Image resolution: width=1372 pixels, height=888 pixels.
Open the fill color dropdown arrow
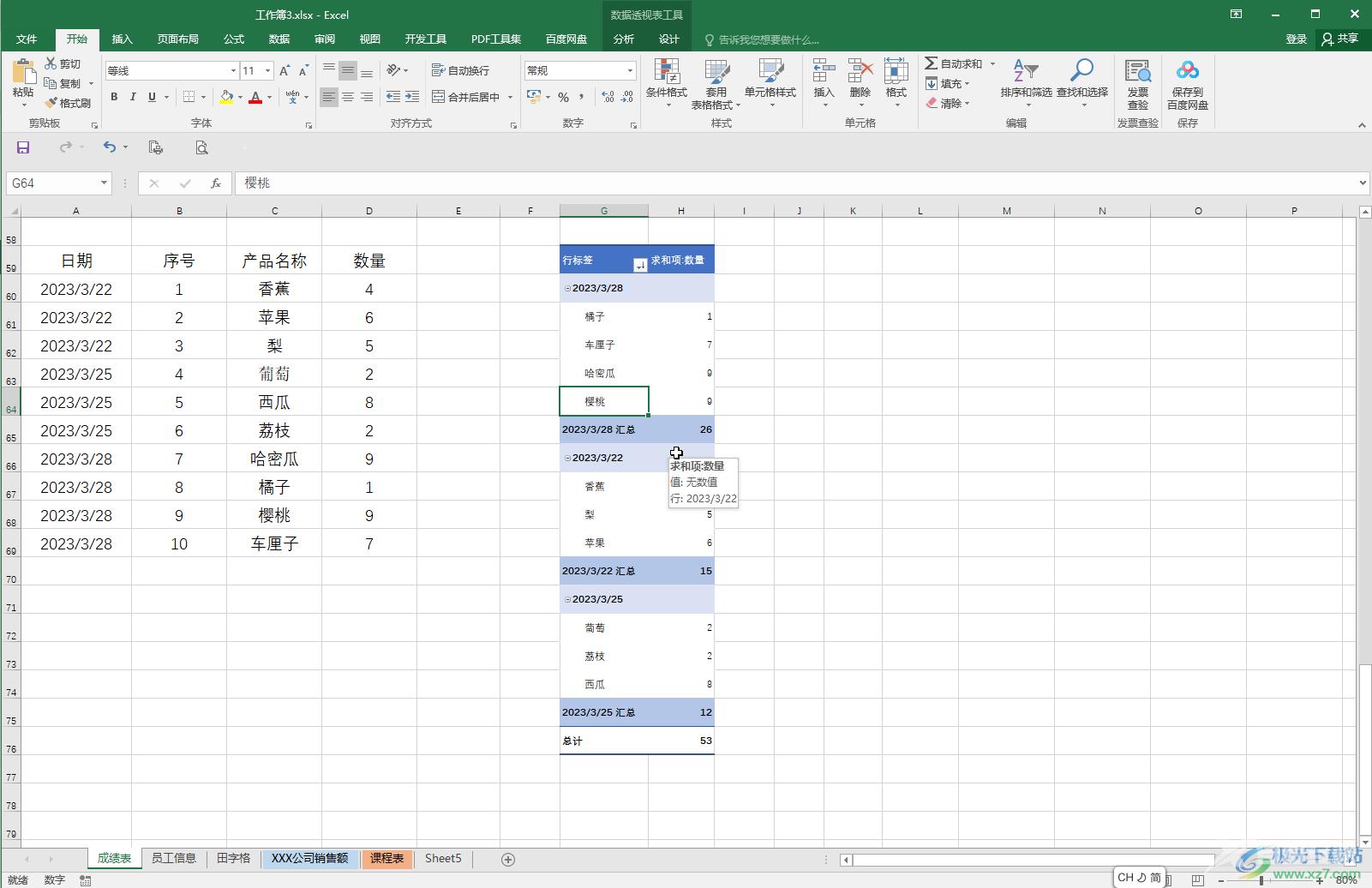(x=240, y=97)
